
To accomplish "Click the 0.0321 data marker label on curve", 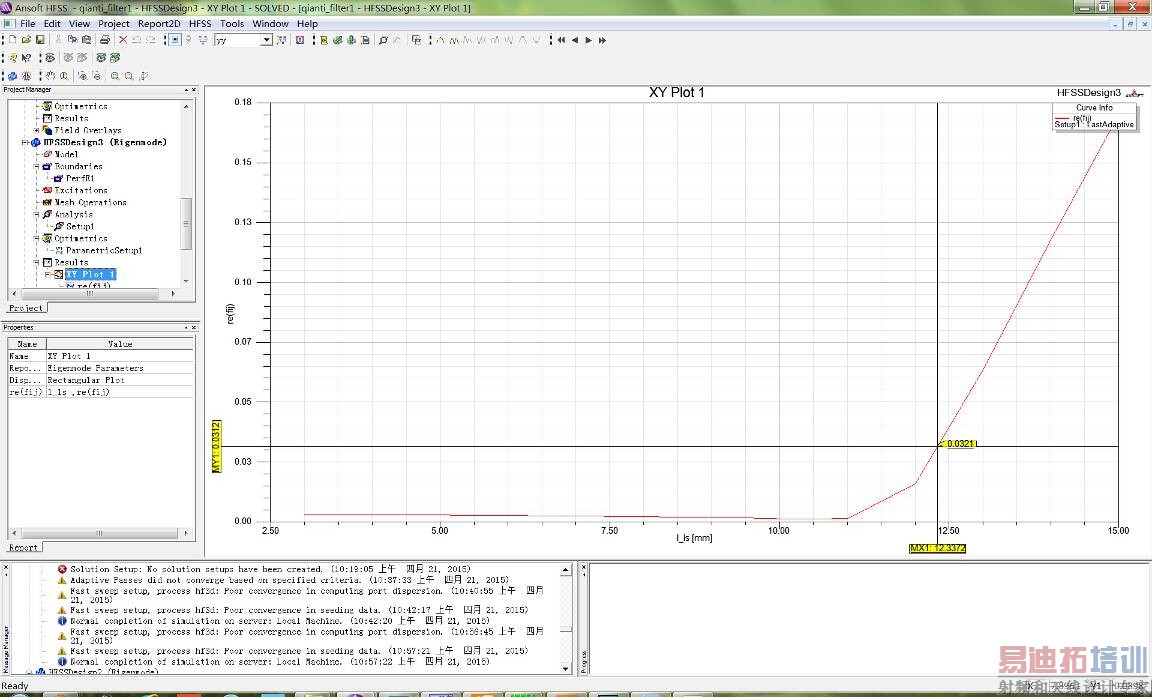I will pyautogui.click(x=959, y=444).
